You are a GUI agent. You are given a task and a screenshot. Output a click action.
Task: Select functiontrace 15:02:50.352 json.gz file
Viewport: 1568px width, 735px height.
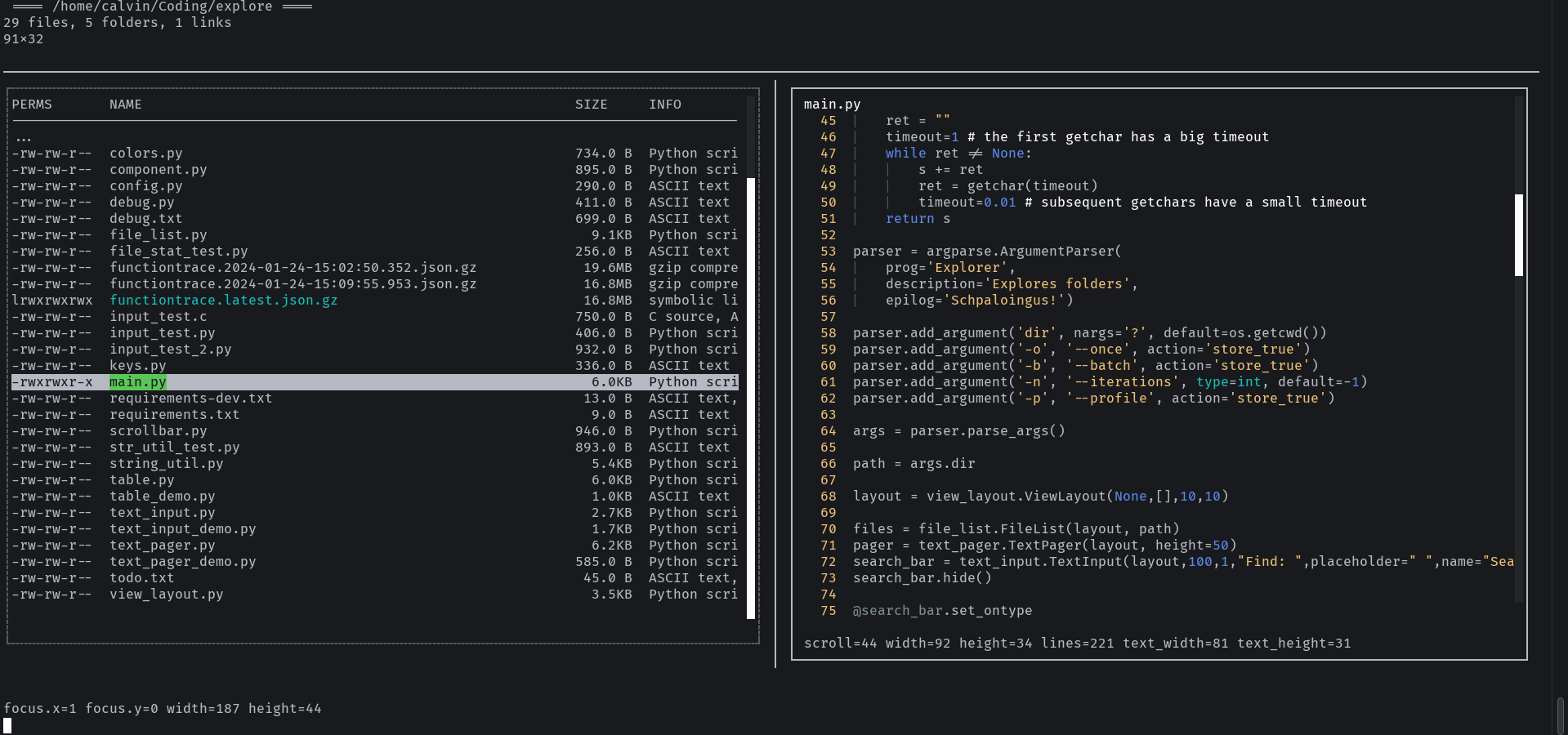click(374, 268)
